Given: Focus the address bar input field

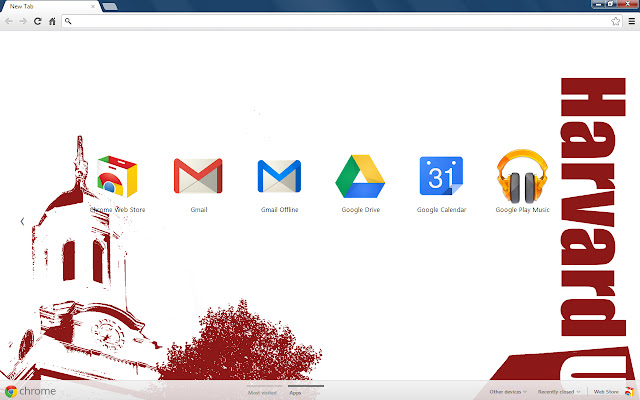Looking at the screenshot, I should [x=341, y=21].
